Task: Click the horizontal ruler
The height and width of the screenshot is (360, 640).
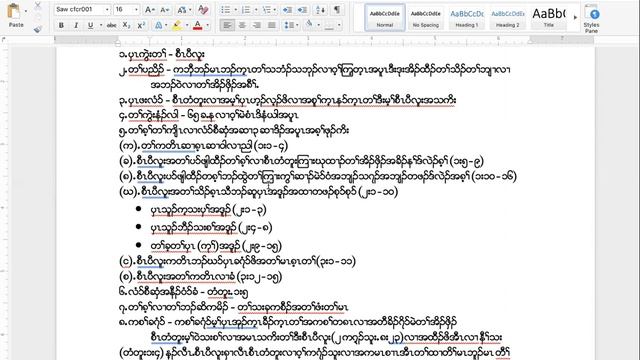Action: pos(324,40)
